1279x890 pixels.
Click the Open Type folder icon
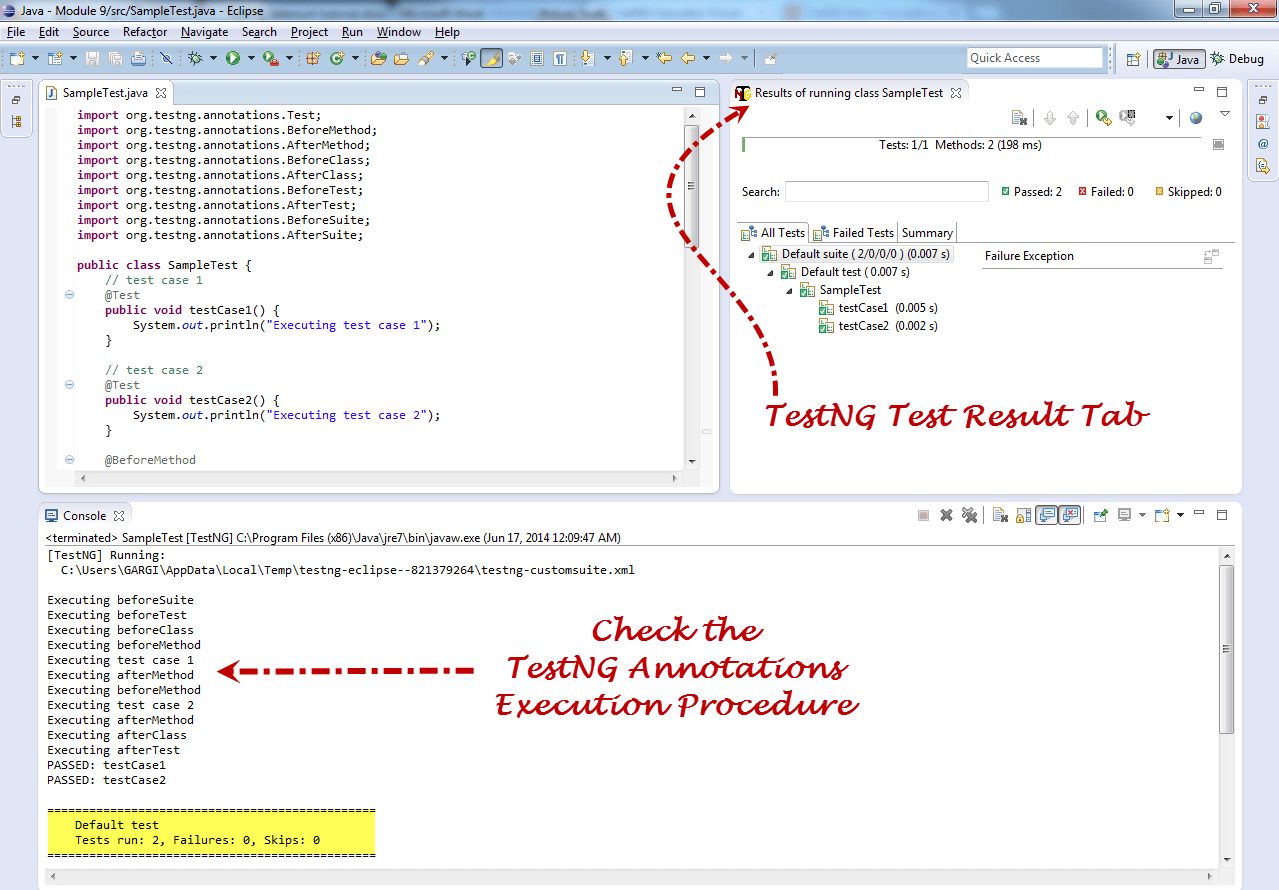(x=379, y=58)
